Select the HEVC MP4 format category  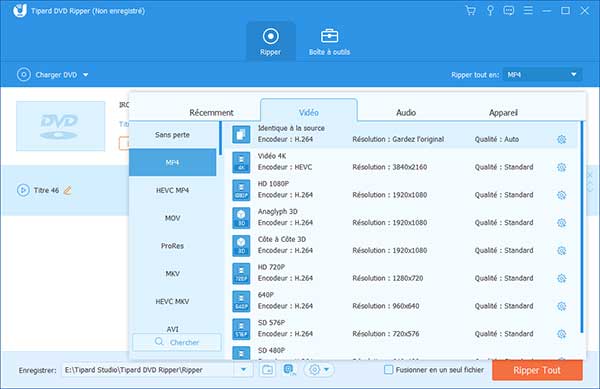tap(172, 190)
